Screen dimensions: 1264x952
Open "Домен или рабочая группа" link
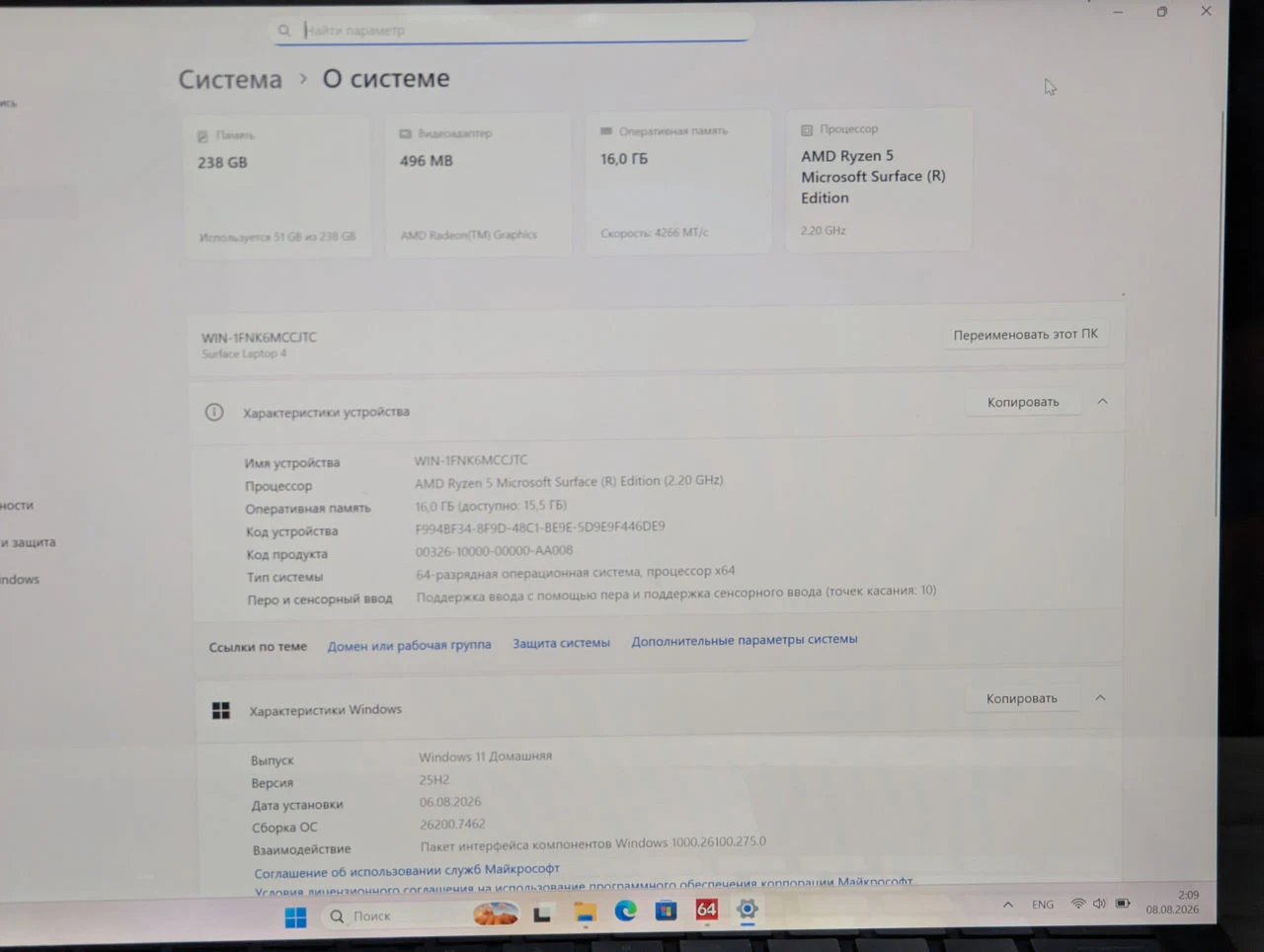(409, 645)
